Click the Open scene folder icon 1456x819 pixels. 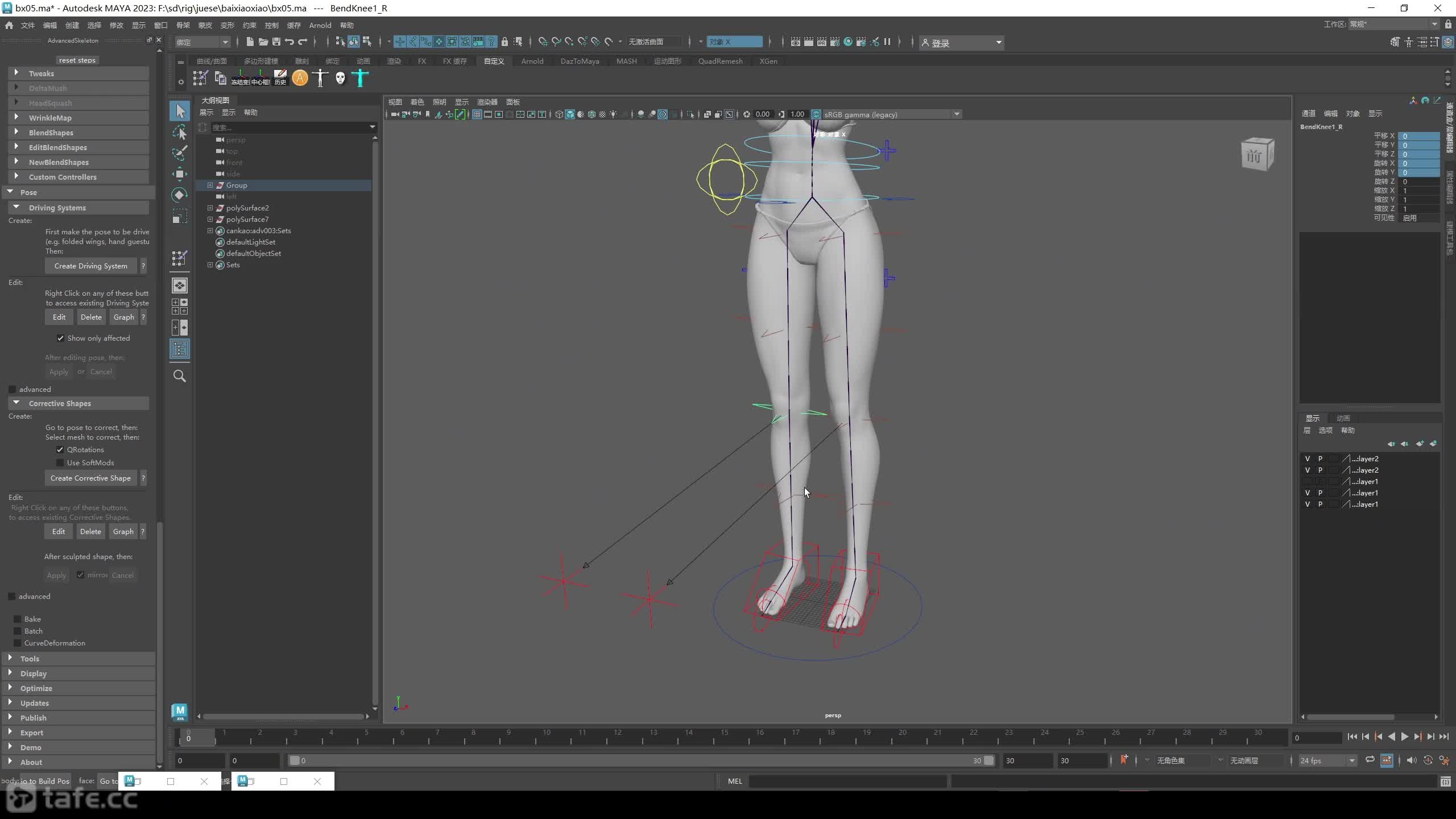[263, 42]
